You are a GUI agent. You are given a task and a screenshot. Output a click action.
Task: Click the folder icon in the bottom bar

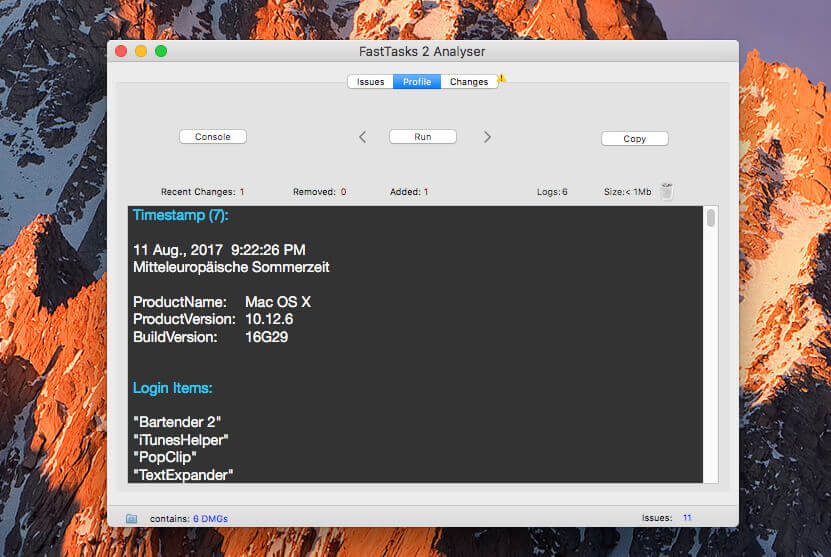coord(131,518)
